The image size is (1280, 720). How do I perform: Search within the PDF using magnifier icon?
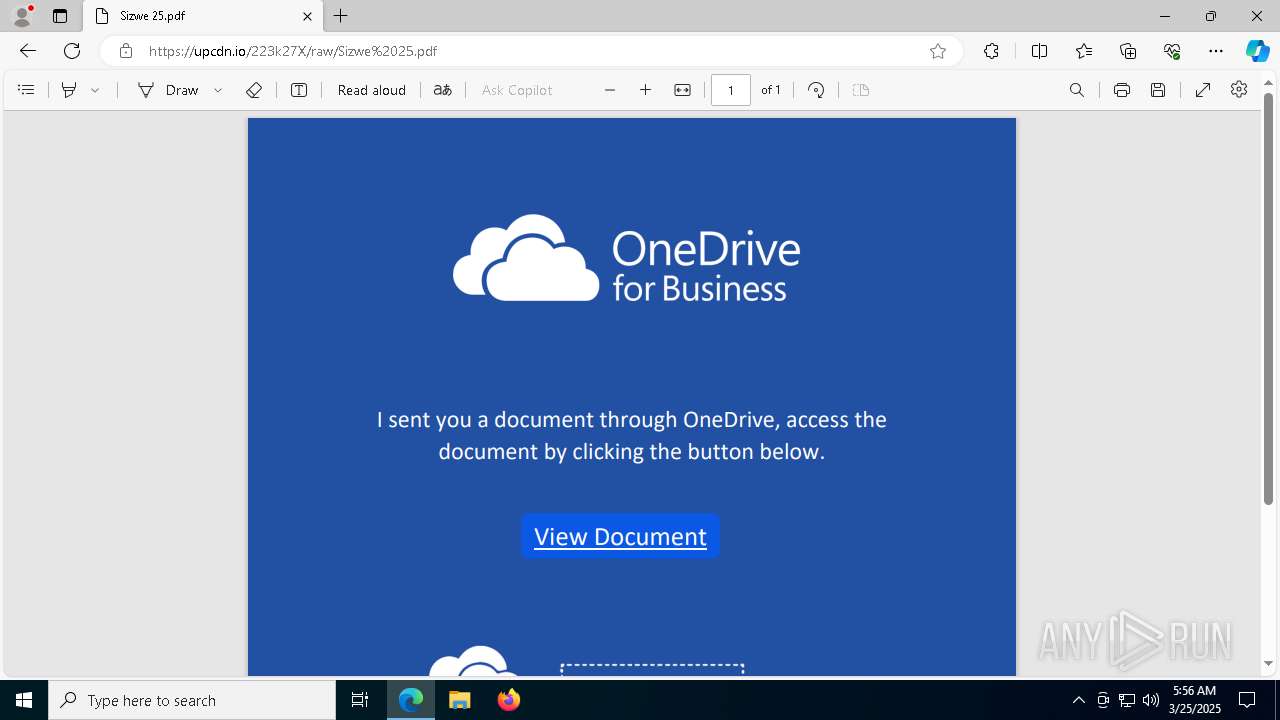pos(1077,90)
